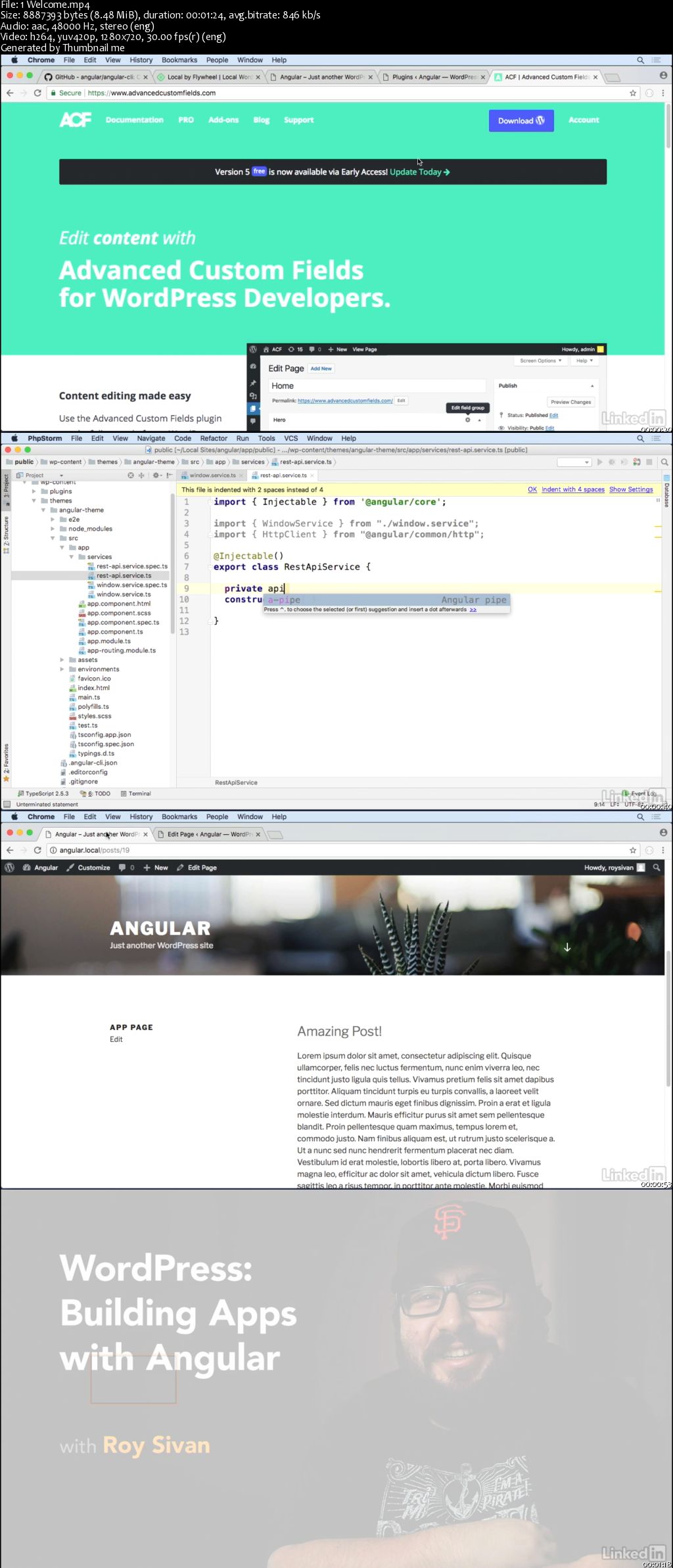The width and height of the screenshot is (673, 1568).
Task: Reload the advancedcustomfields.com page
Action: pos(37,93)
